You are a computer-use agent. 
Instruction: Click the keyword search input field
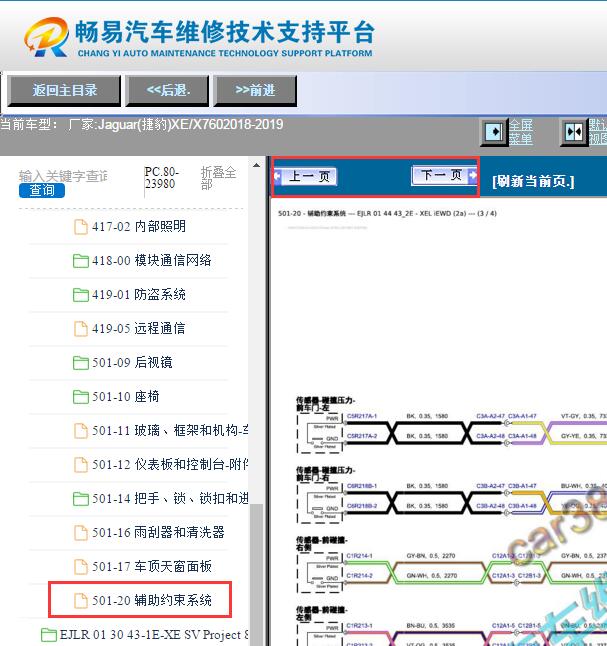tap(63, 176)
